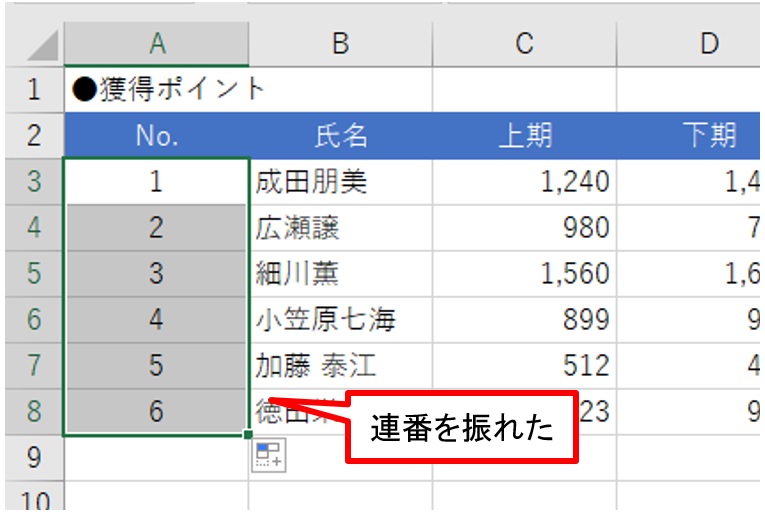Select row 5 header
The height and width of the screenshot is (514, 765).
pos(34,274)
